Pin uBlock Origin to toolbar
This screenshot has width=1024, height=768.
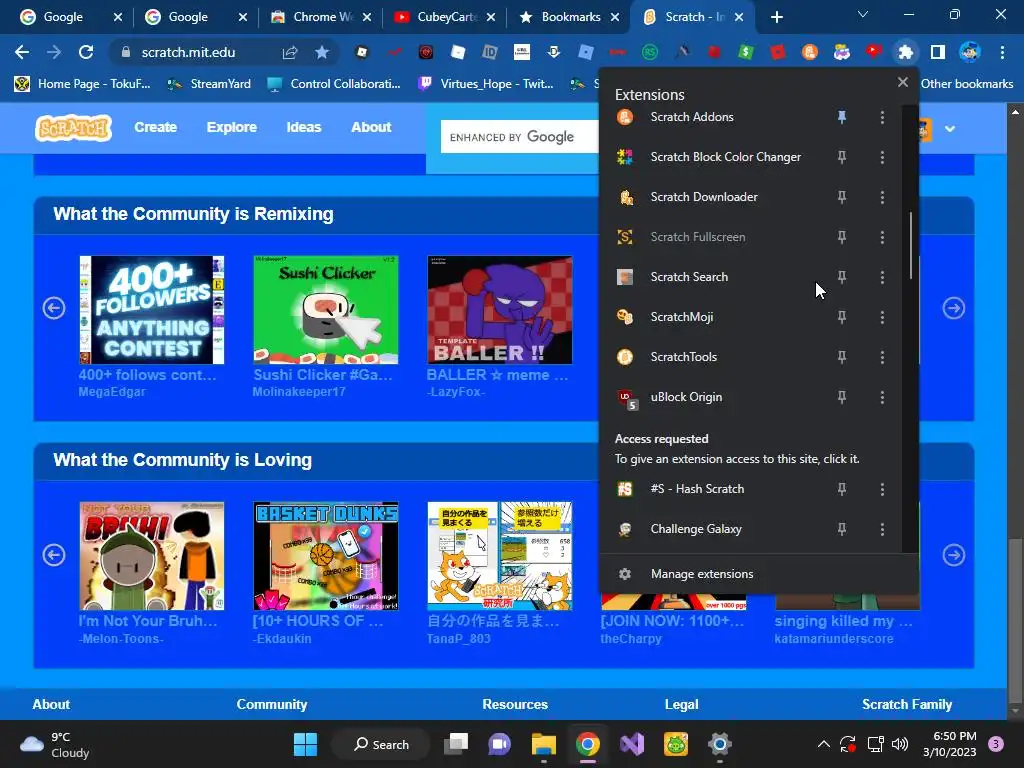842,397
